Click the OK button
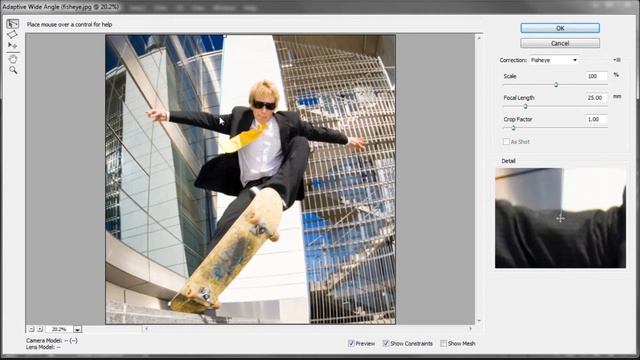 click(x=560, y=28)
